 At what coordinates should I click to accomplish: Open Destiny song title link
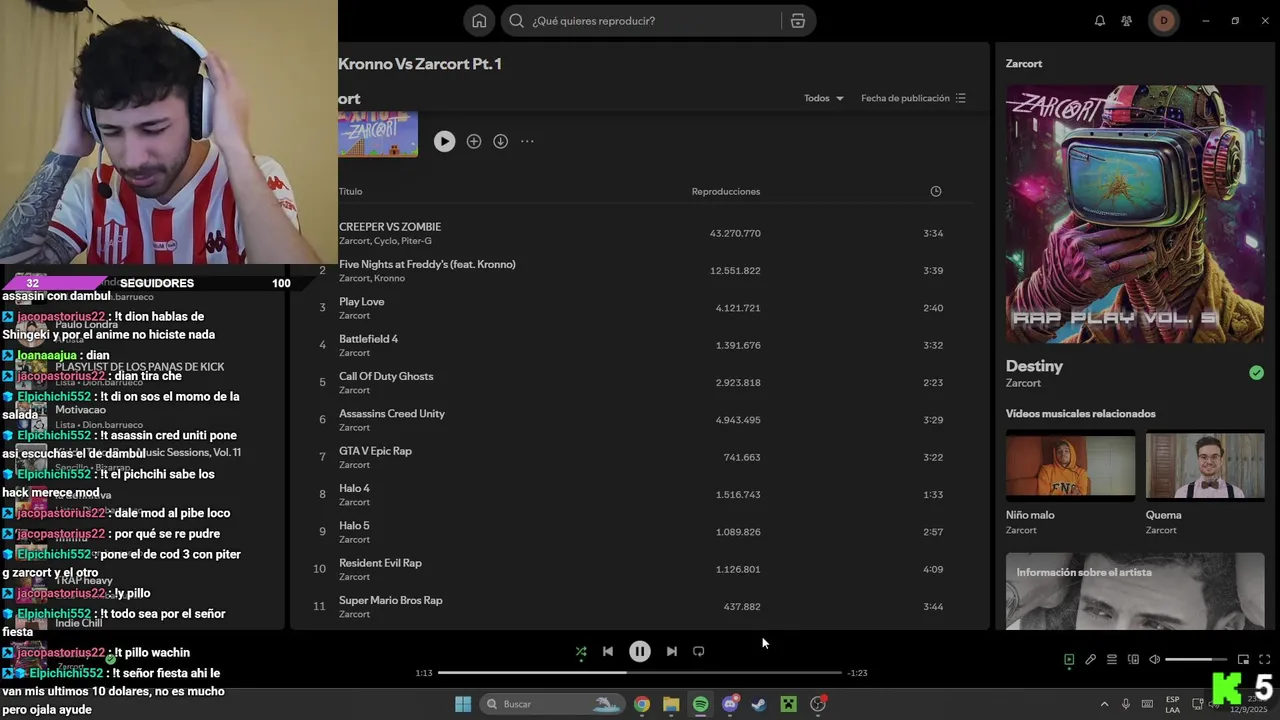coord(1034,366)
